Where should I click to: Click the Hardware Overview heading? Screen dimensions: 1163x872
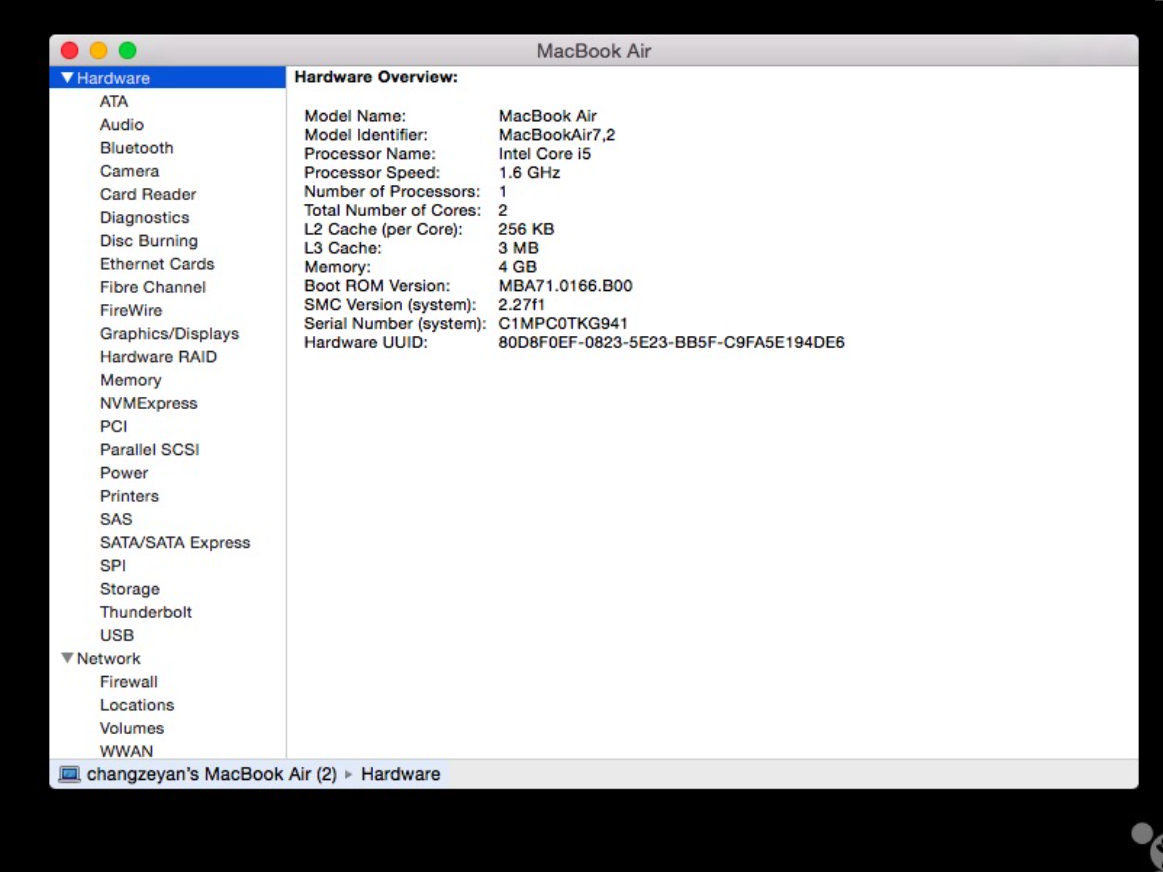point(376,77)
